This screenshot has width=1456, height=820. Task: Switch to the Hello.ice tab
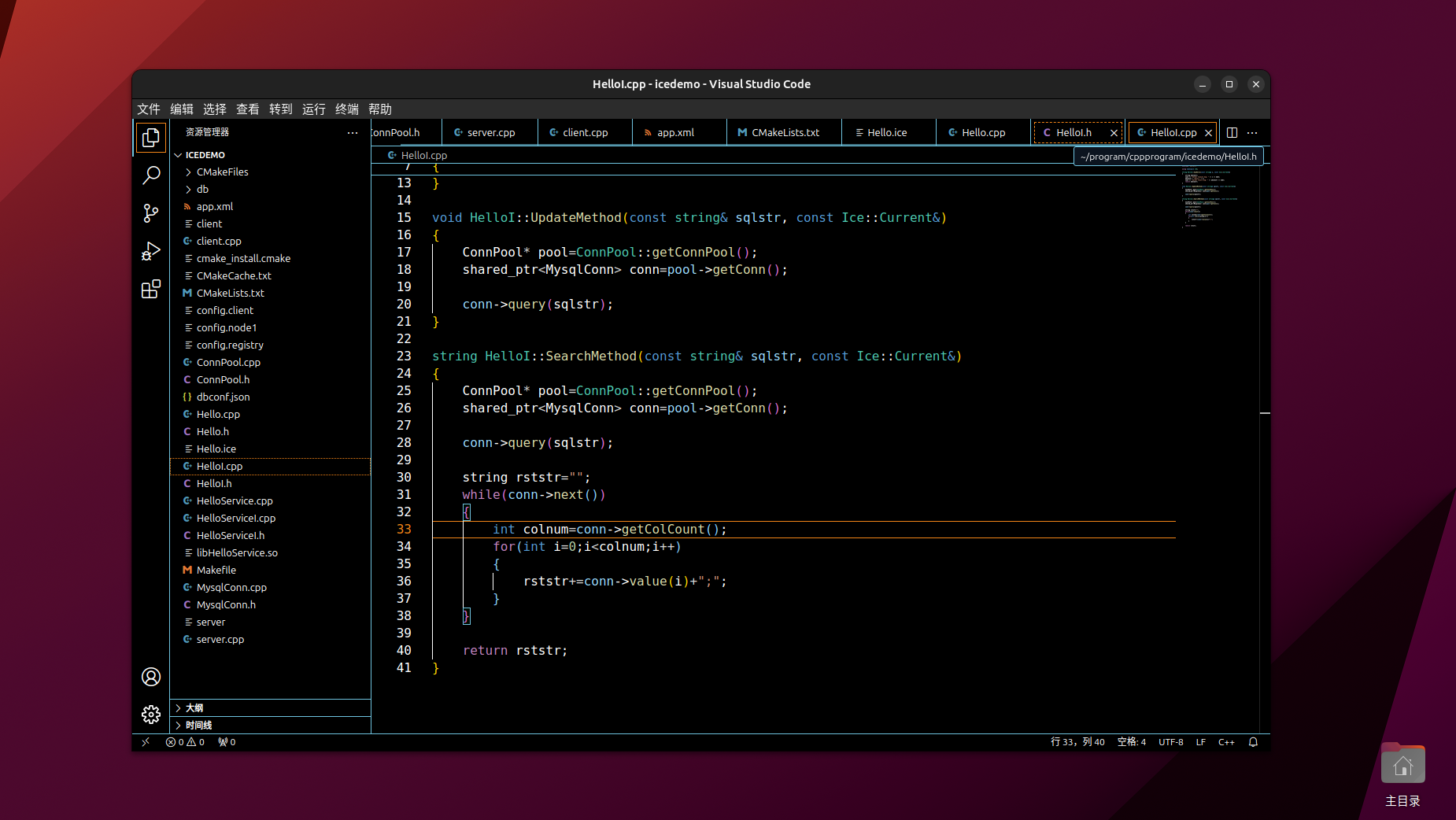888,132
